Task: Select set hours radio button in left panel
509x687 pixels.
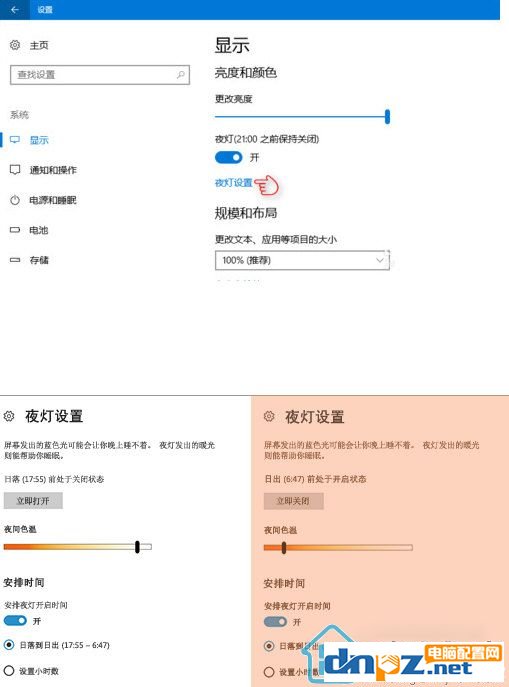Action: 9,670
